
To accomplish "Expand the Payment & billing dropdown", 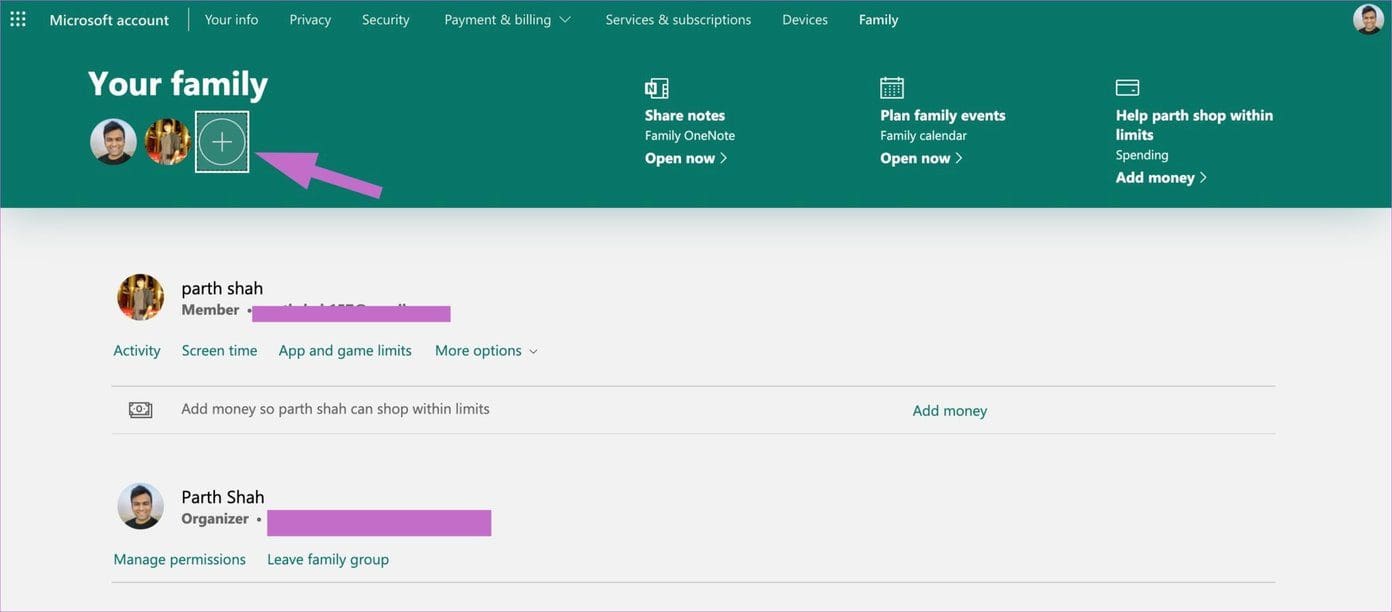I will coord(508,20).
